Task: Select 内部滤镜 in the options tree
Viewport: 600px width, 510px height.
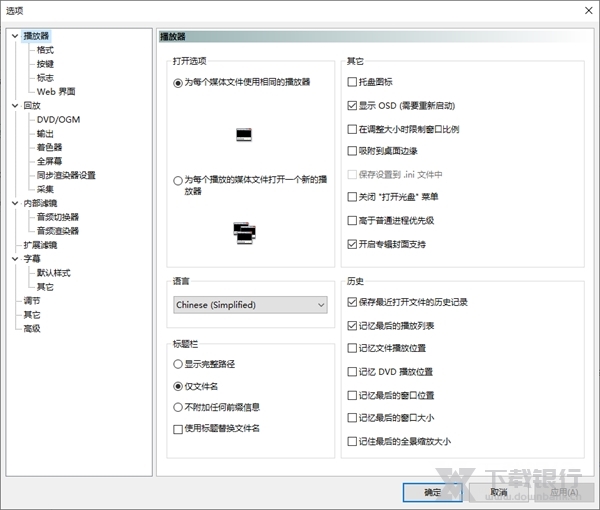Action: click(40, 203)
